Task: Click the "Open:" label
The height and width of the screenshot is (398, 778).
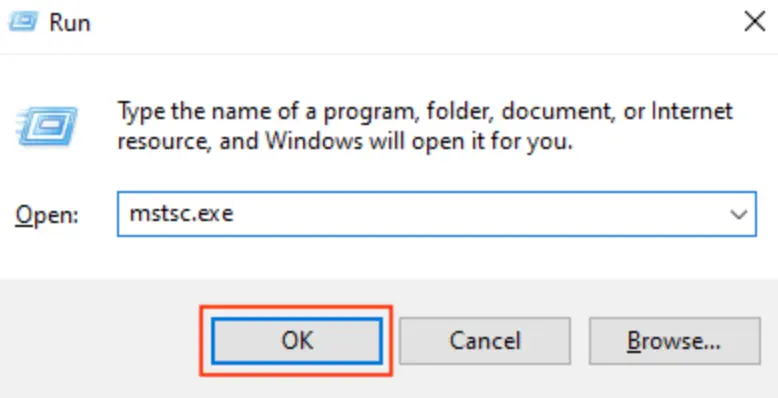Action: click(x=47, y=215)
